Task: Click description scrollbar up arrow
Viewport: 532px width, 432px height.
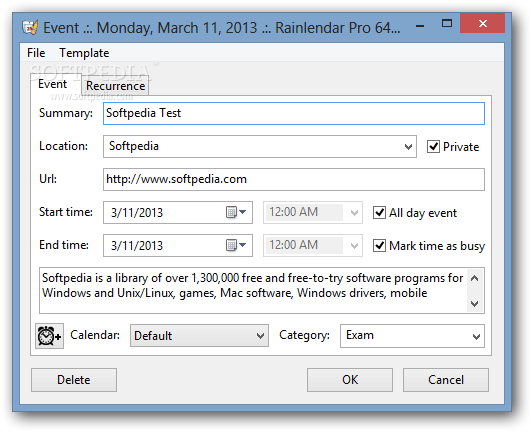Action: click(x=475, y=279)
